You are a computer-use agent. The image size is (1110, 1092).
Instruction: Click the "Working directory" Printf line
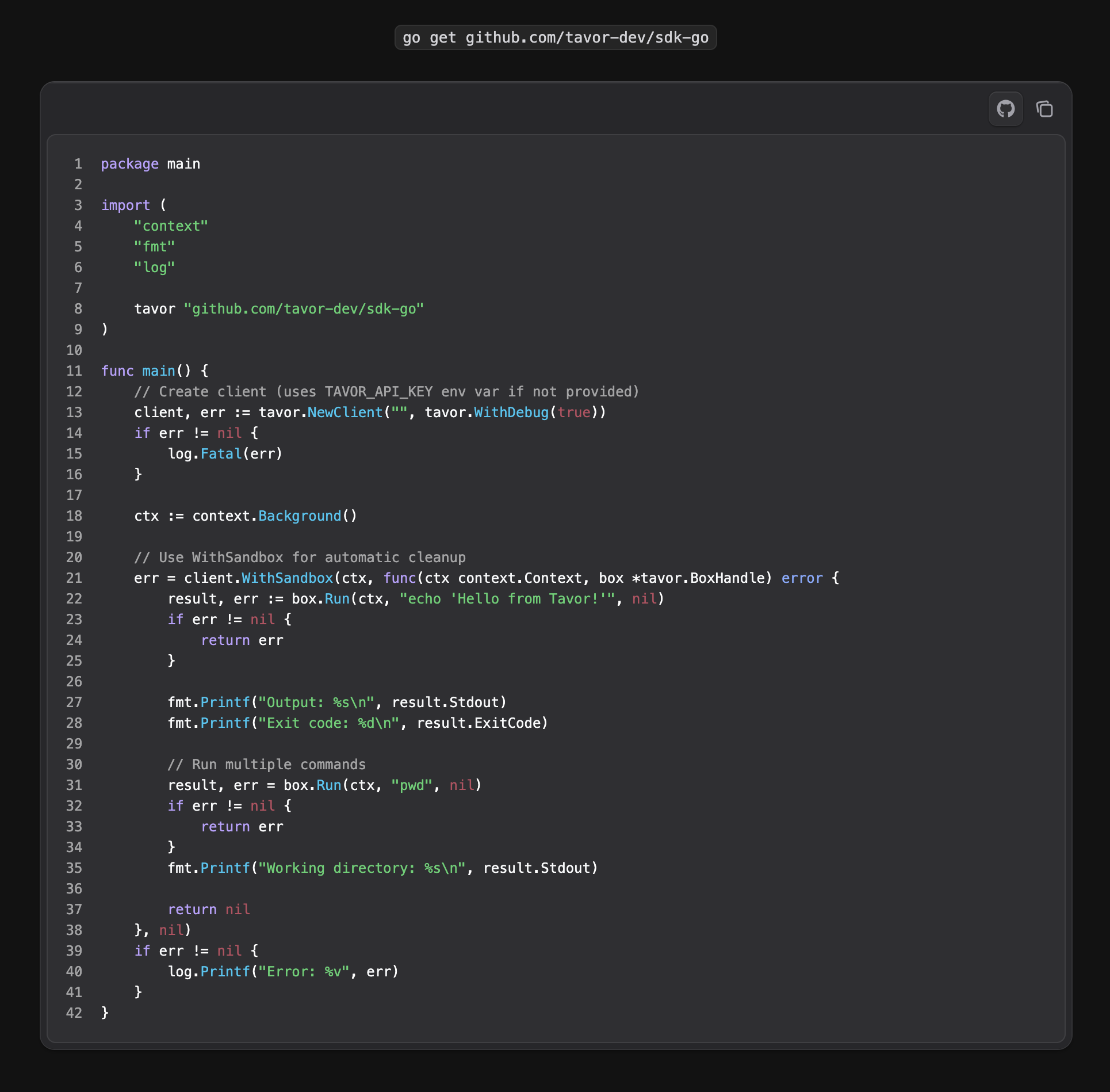pyautogui.click(x=382, y=868)
